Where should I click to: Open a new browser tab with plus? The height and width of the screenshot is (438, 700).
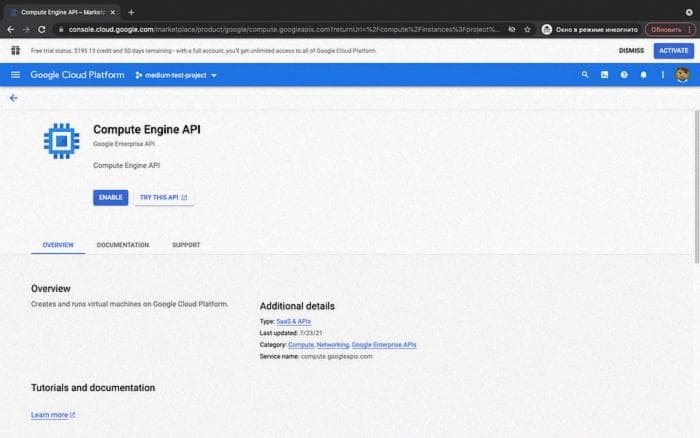(131, 13)
